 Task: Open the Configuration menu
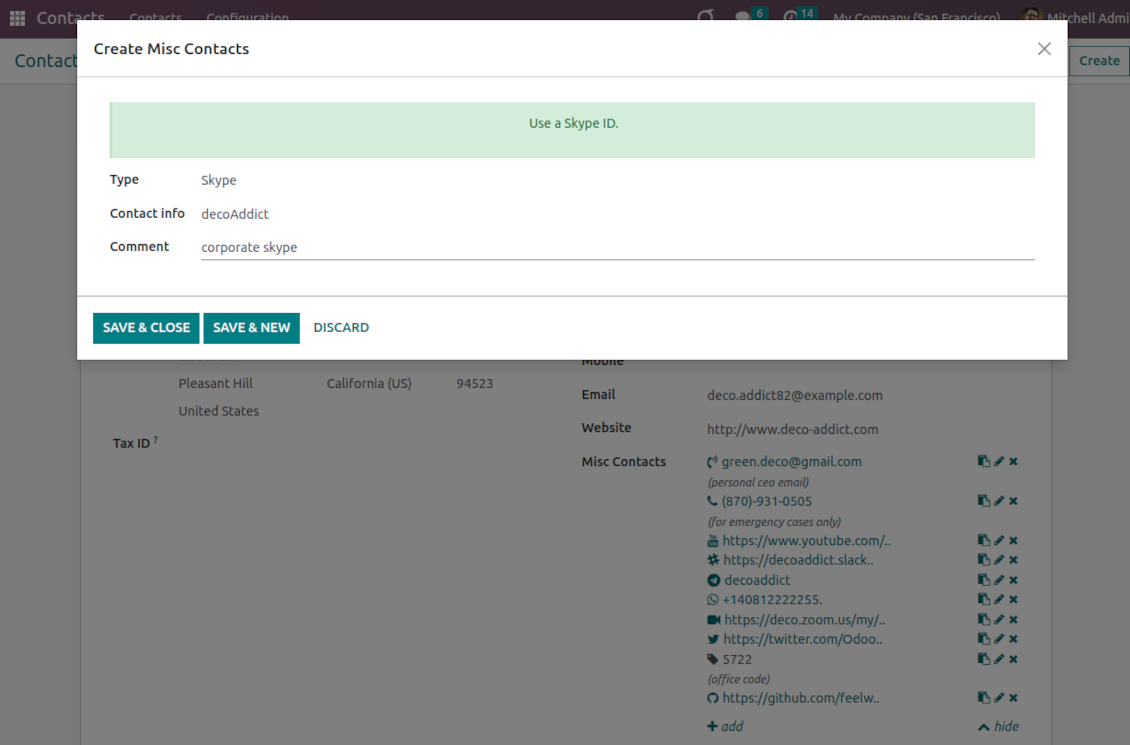[247, 17]
